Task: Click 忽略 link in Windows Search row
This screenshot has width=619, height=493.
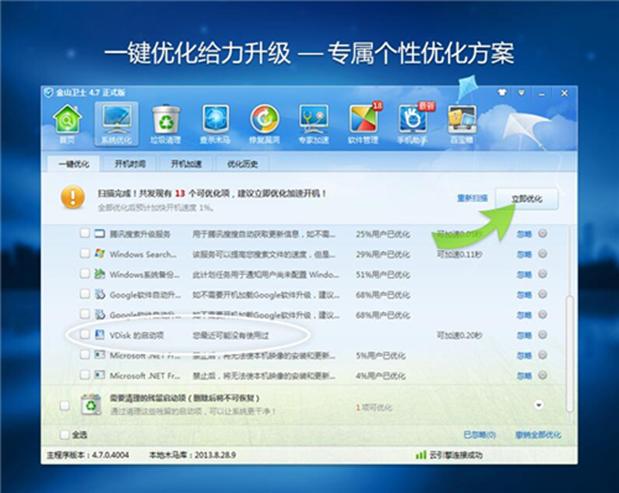Action: (524, 254)
